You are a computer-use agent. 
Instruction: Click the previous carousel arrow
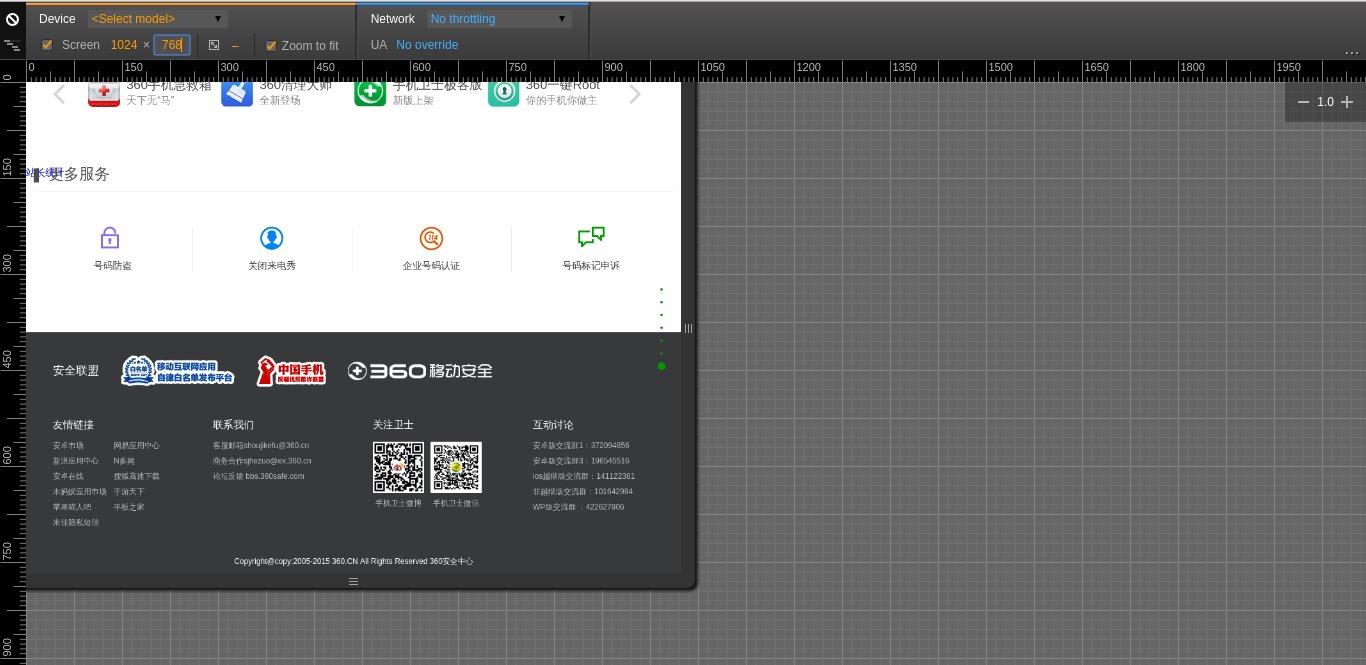(59, 94)
